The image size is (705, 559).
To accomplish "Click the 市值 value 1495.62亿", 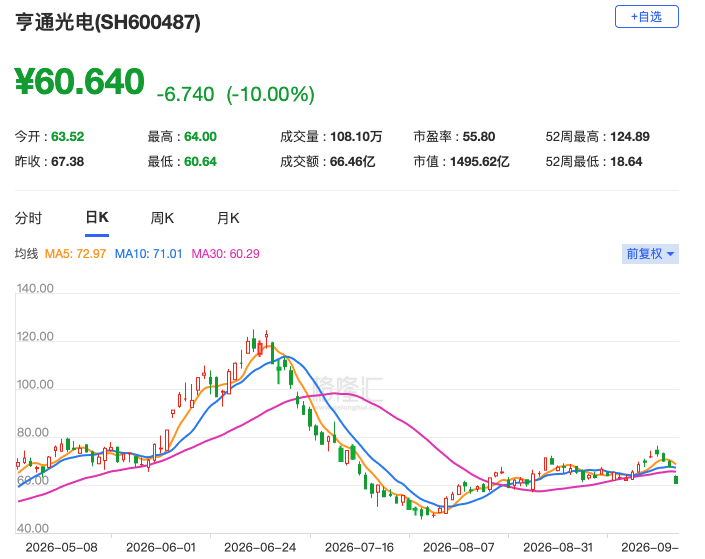I will pos(480,161).
